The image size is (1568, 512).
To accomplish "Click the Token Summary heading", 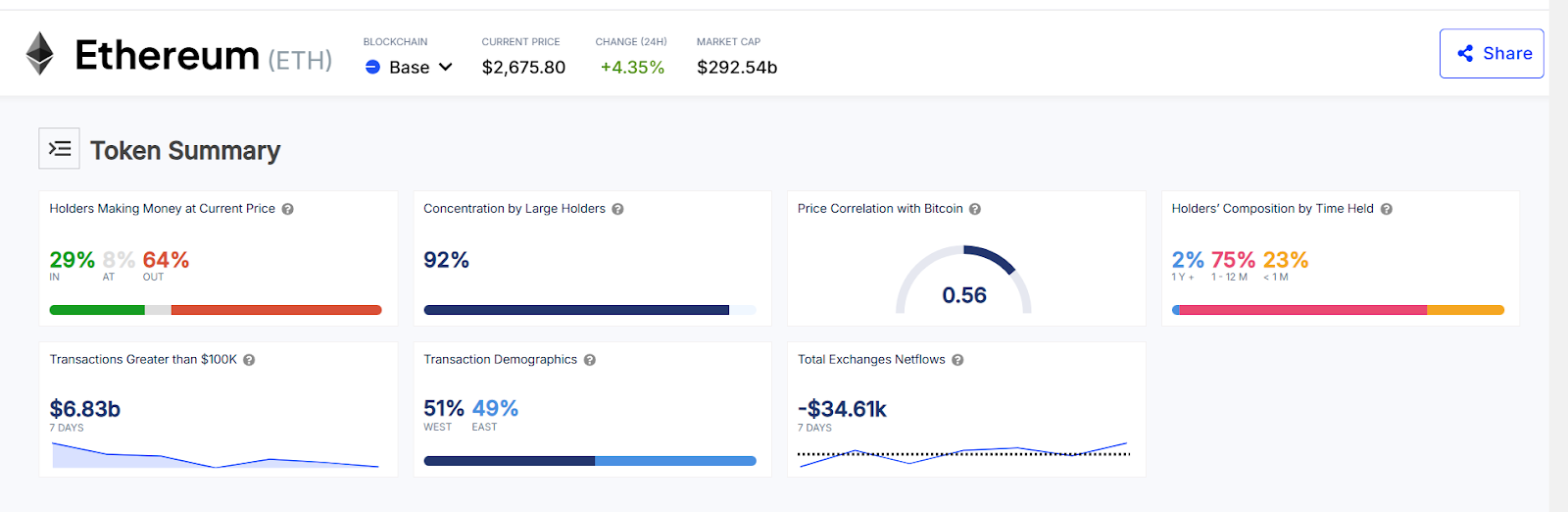I will 185,150.
